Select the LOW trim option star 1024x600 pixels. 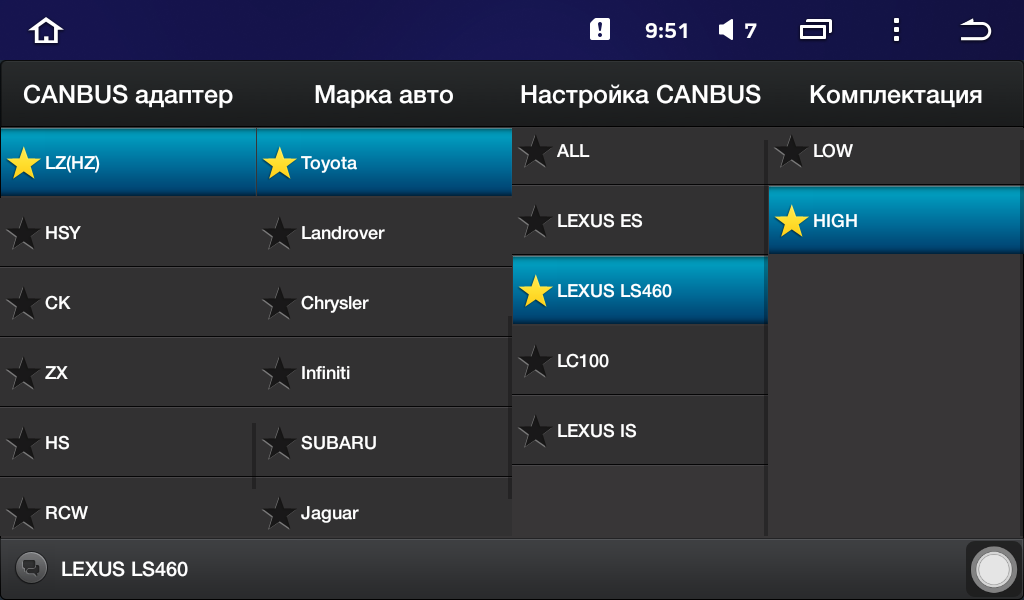point(791,151)
